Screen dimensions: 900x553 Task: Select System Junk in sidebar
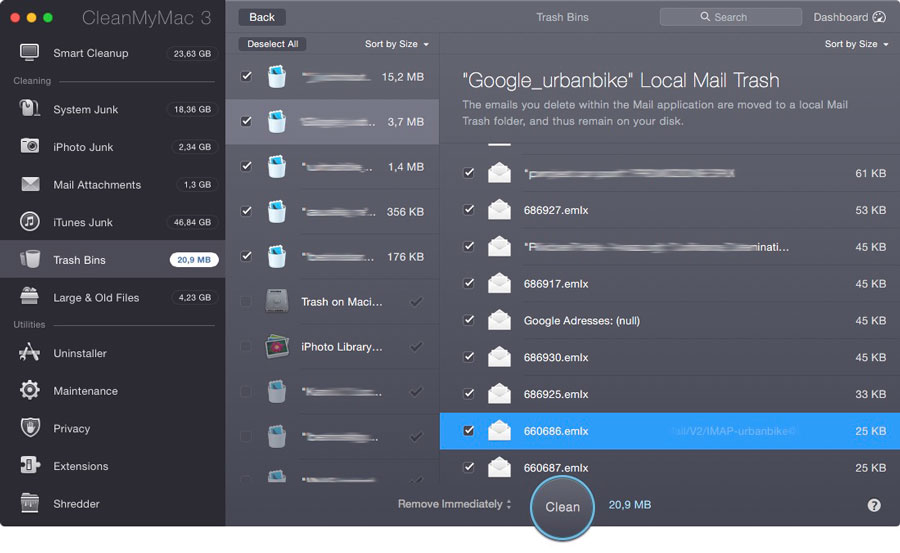(112, 109)
